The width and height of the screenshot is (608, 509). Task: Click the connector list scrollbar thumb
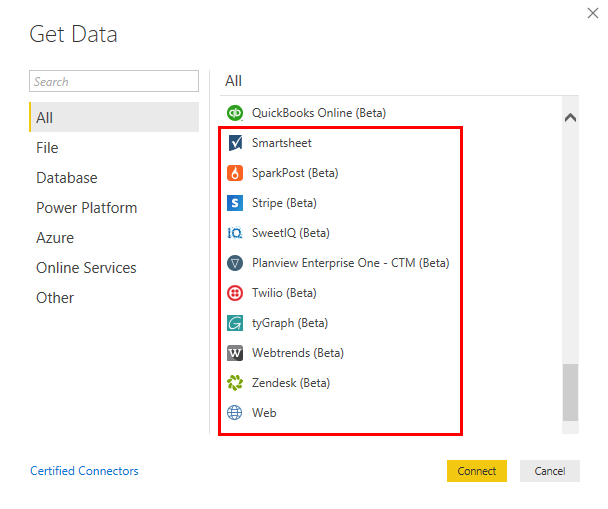point(570,392)
